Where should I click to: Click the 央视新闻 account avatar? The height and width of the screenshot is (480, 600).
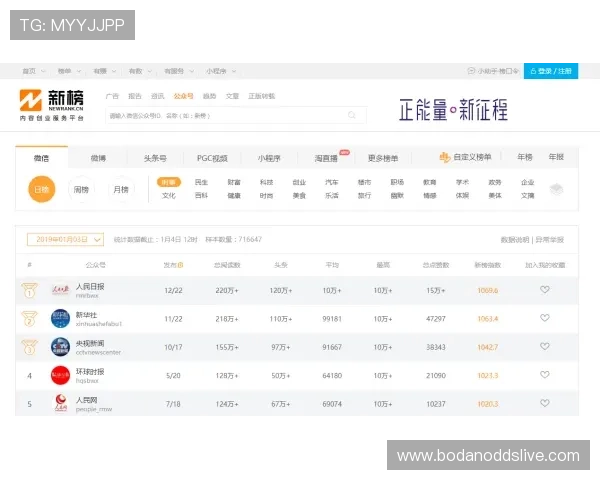click(x=60, y=347)
